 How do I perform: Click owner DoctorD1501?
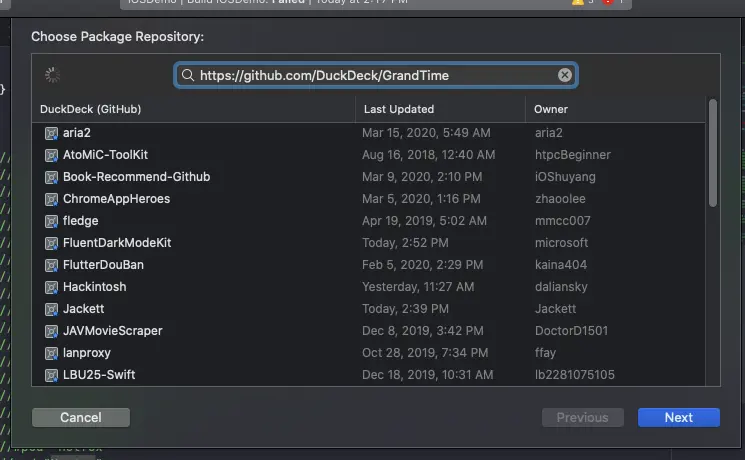[x=571, y=331]
